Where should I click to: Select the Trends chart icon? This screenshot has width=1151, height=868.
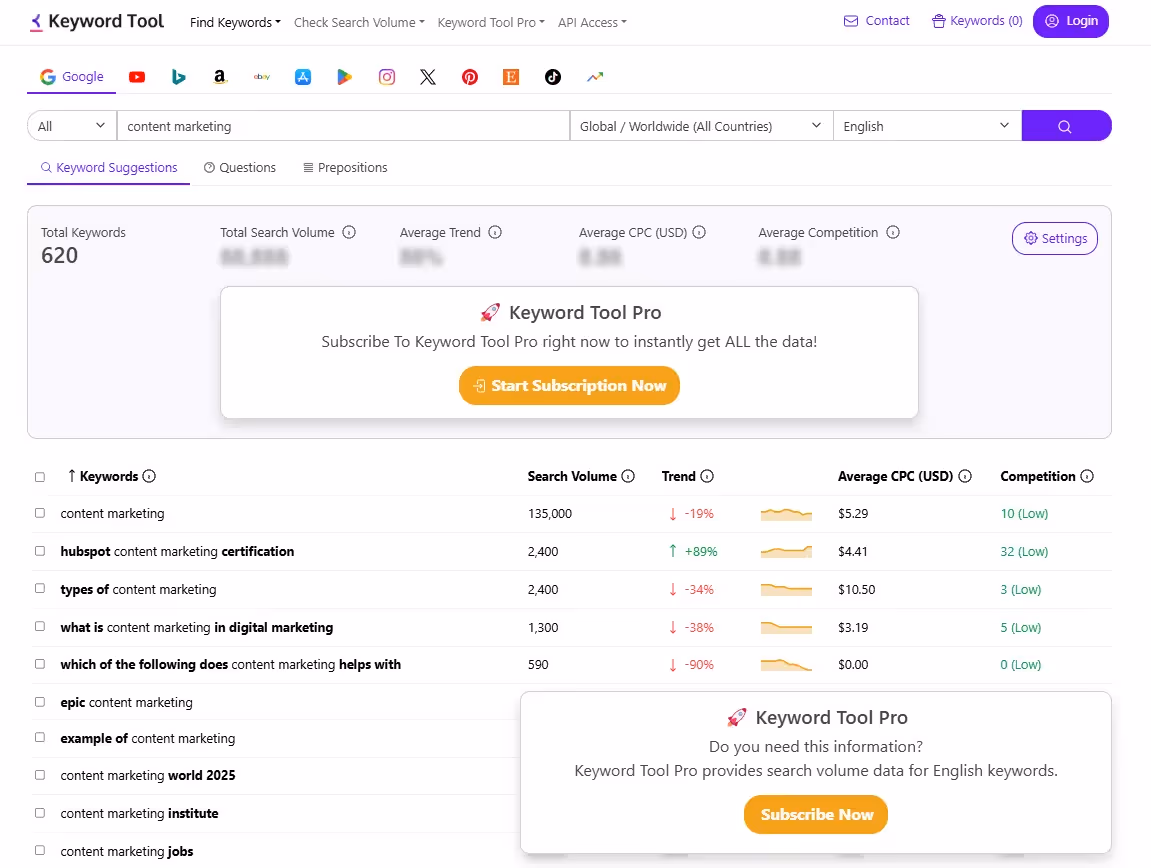tap(595, 76)
